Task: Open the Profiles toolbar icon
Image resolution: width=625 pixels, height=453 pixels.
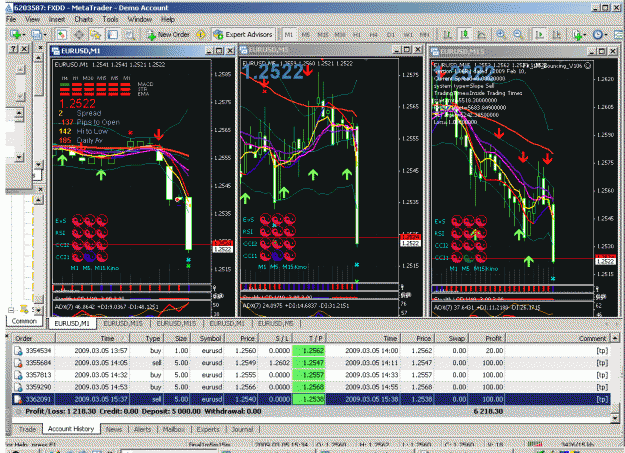Action: pos(36,35)
